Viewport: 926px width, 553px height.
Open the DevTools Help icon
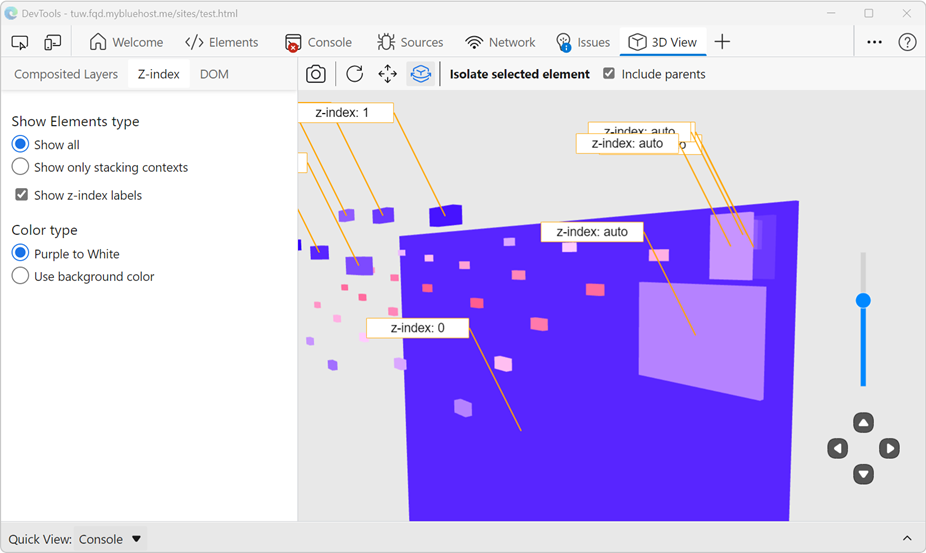pyautogui.click(x=907, y=42)
